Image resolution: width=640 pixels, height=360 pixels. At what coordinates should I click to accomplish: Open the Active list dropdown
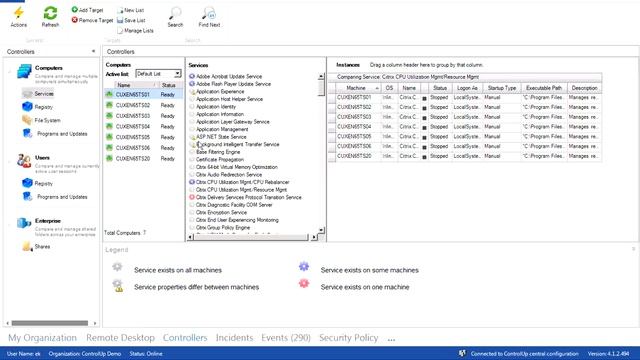[x=177, y=74]
